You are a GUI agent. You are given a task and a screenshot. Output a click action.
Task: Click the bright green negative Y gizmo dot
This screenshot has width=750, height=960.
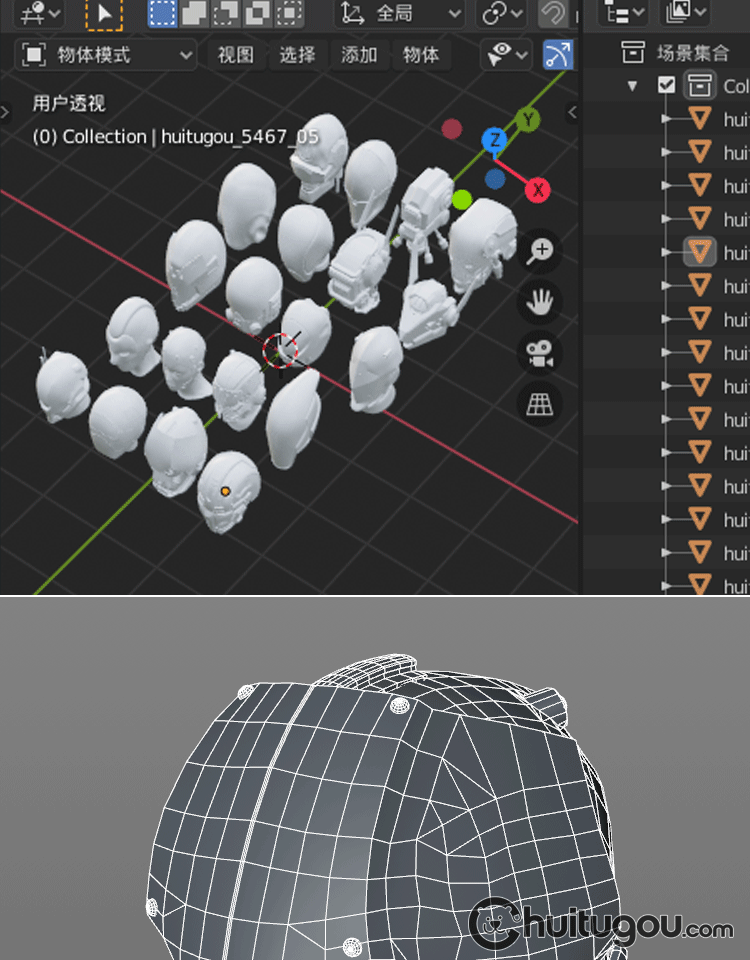click(462, 200)
